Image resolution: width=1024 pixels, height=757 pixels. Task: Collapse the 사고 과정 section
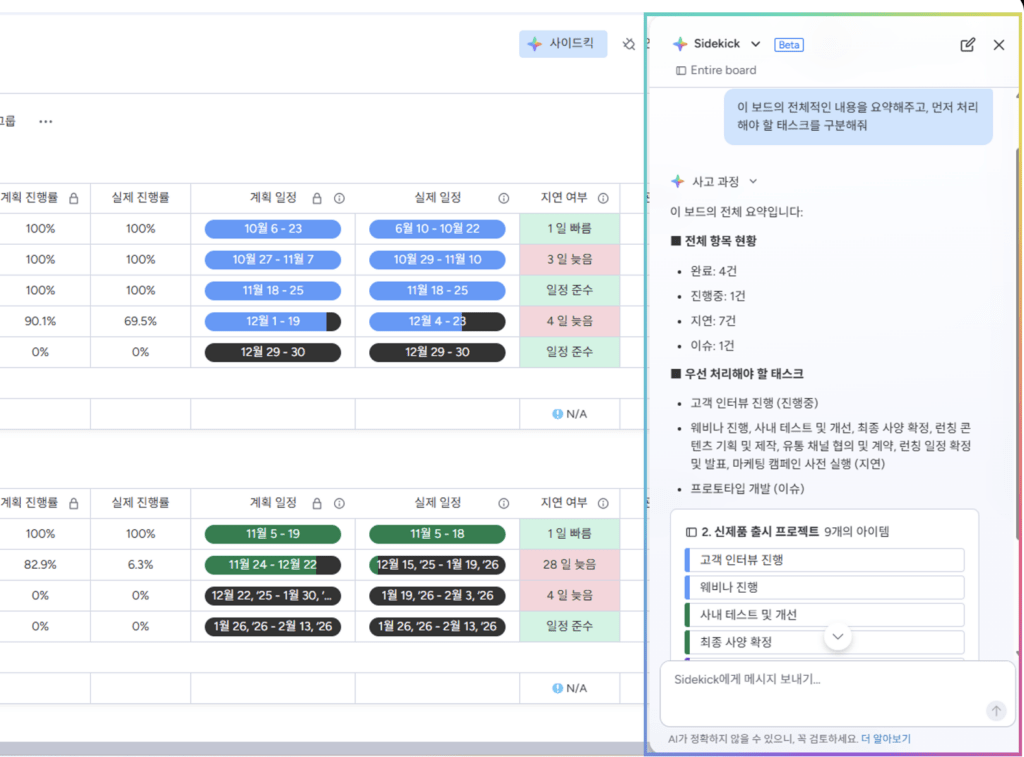click(753, 182)
